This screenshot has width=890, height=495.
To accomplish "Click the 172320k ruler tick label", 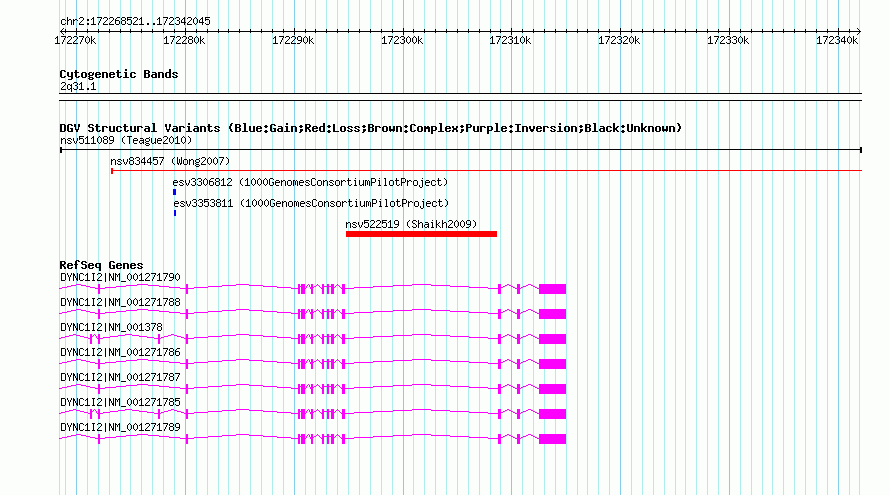I will tap(619, 41).
